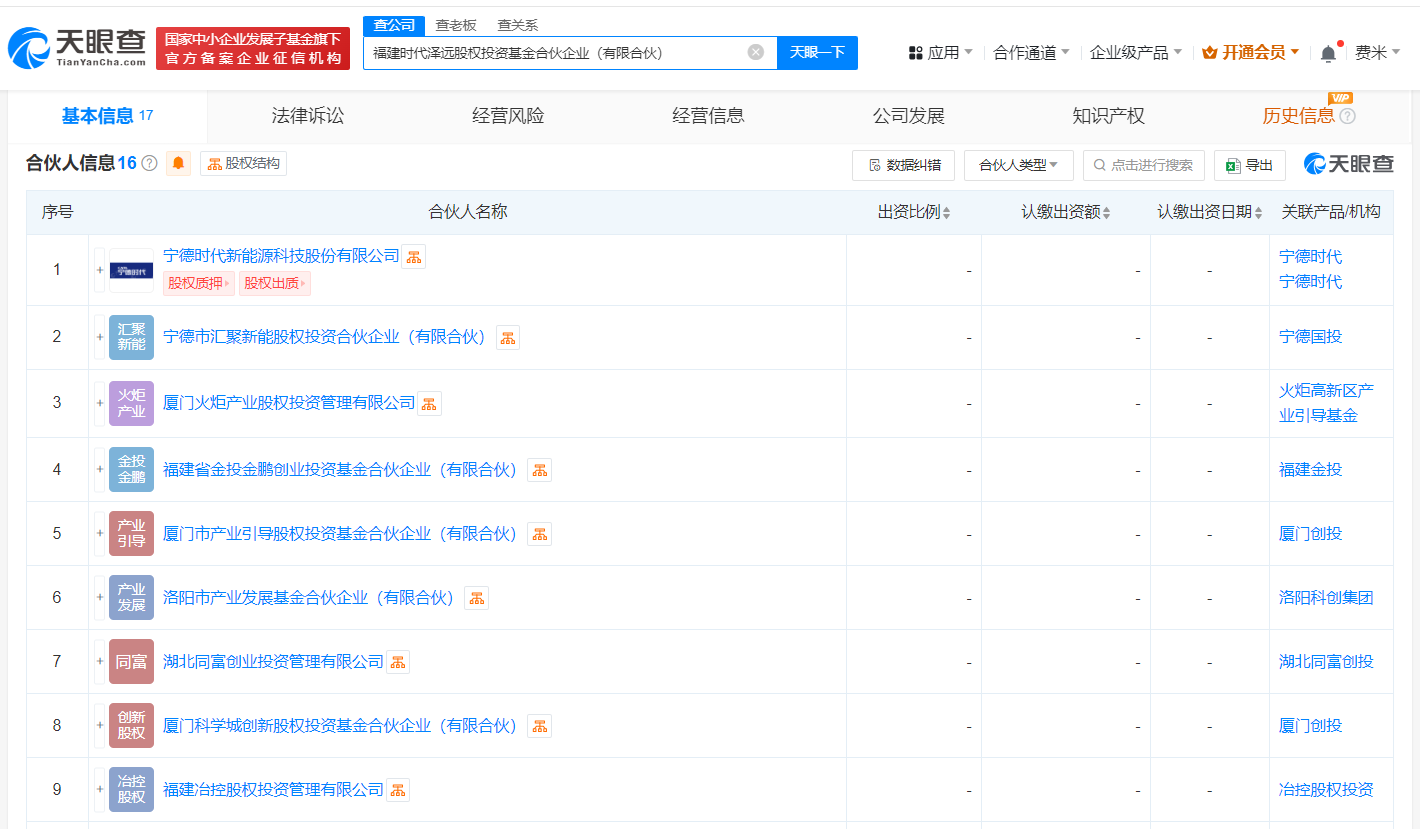The image size is (1420, 829).
Task: Click the 宁德时代 company logo thumbnail
Action: (131, 270)
